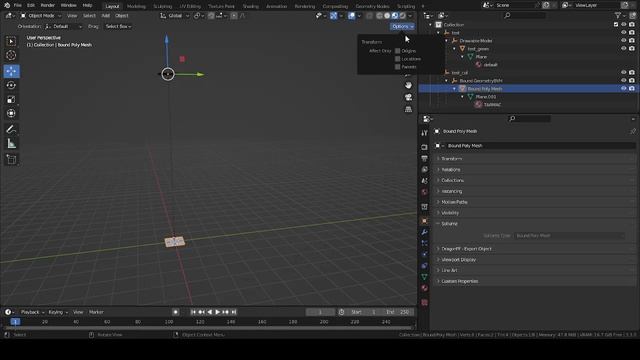Disable render camera for Bound Geometry BVH
The image size is (640, 360).
pyautogui.click(x=632, y=80)
